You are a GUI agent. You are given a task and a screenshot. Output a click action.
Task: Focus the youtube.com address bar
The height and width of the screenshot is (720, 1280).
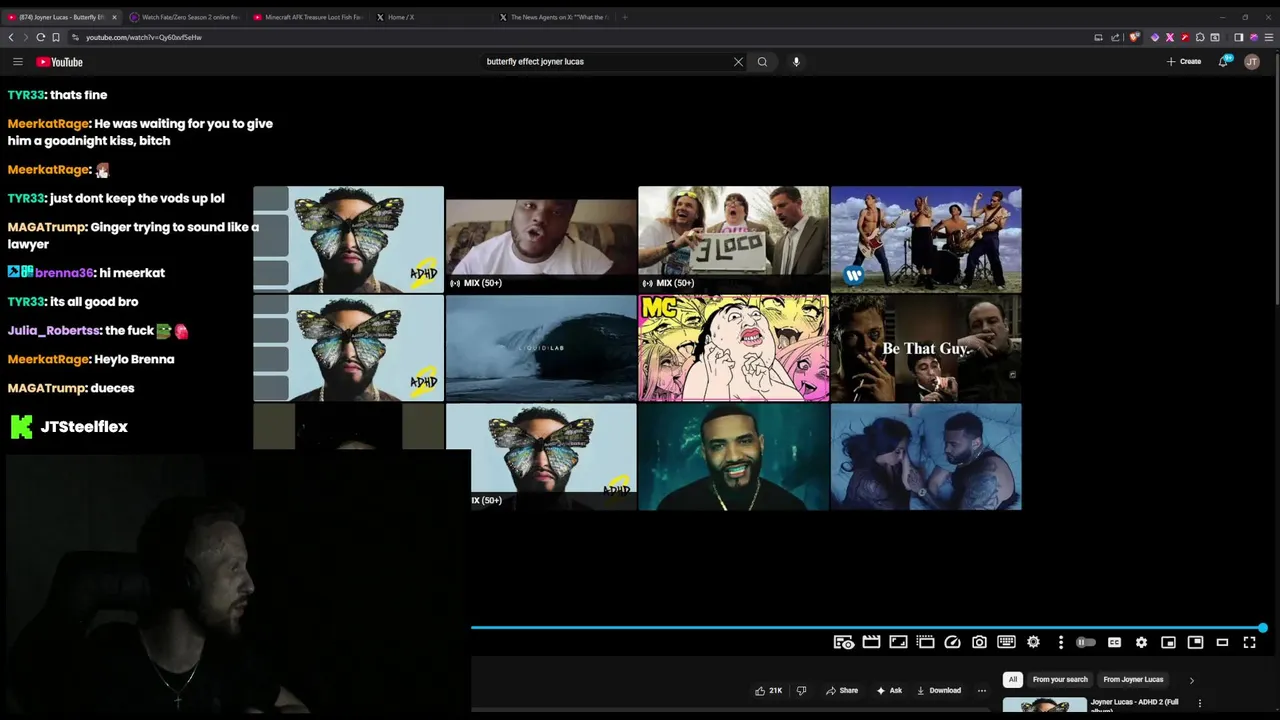click(580, 37)
